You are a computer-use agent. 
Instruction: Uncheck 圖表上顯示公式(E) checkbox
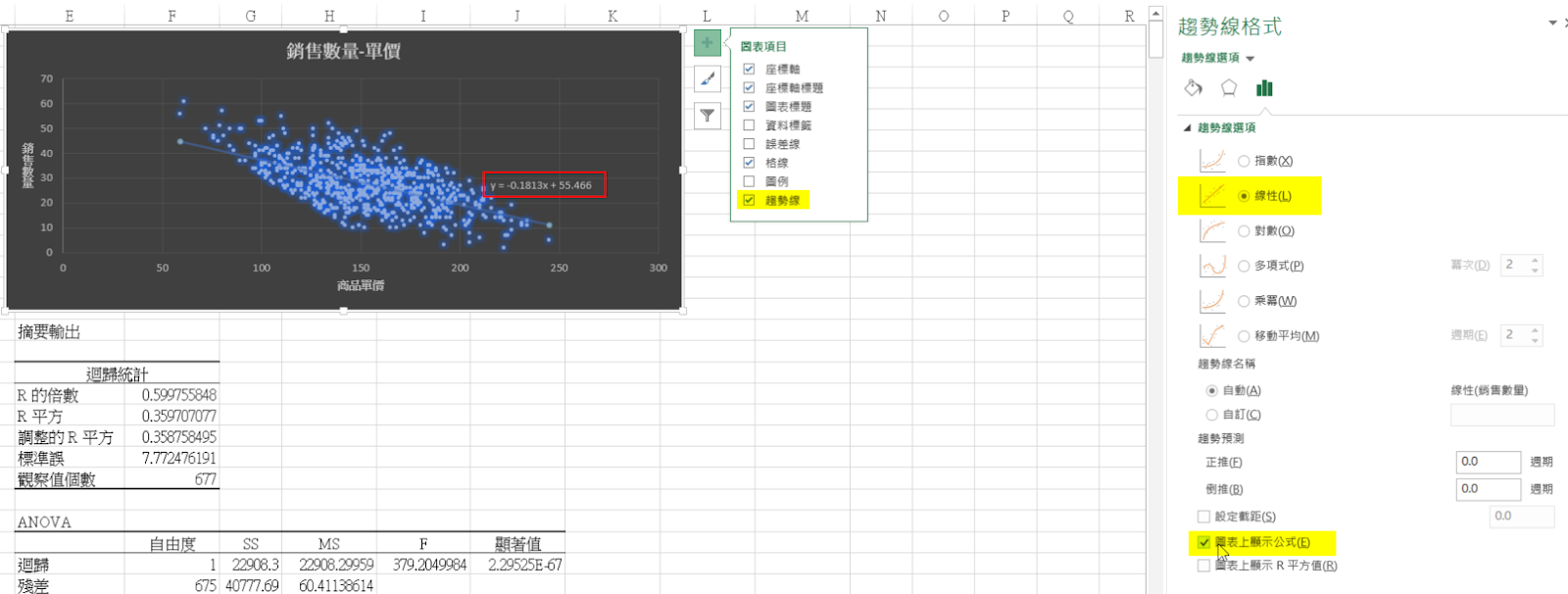click(1203, 542)
